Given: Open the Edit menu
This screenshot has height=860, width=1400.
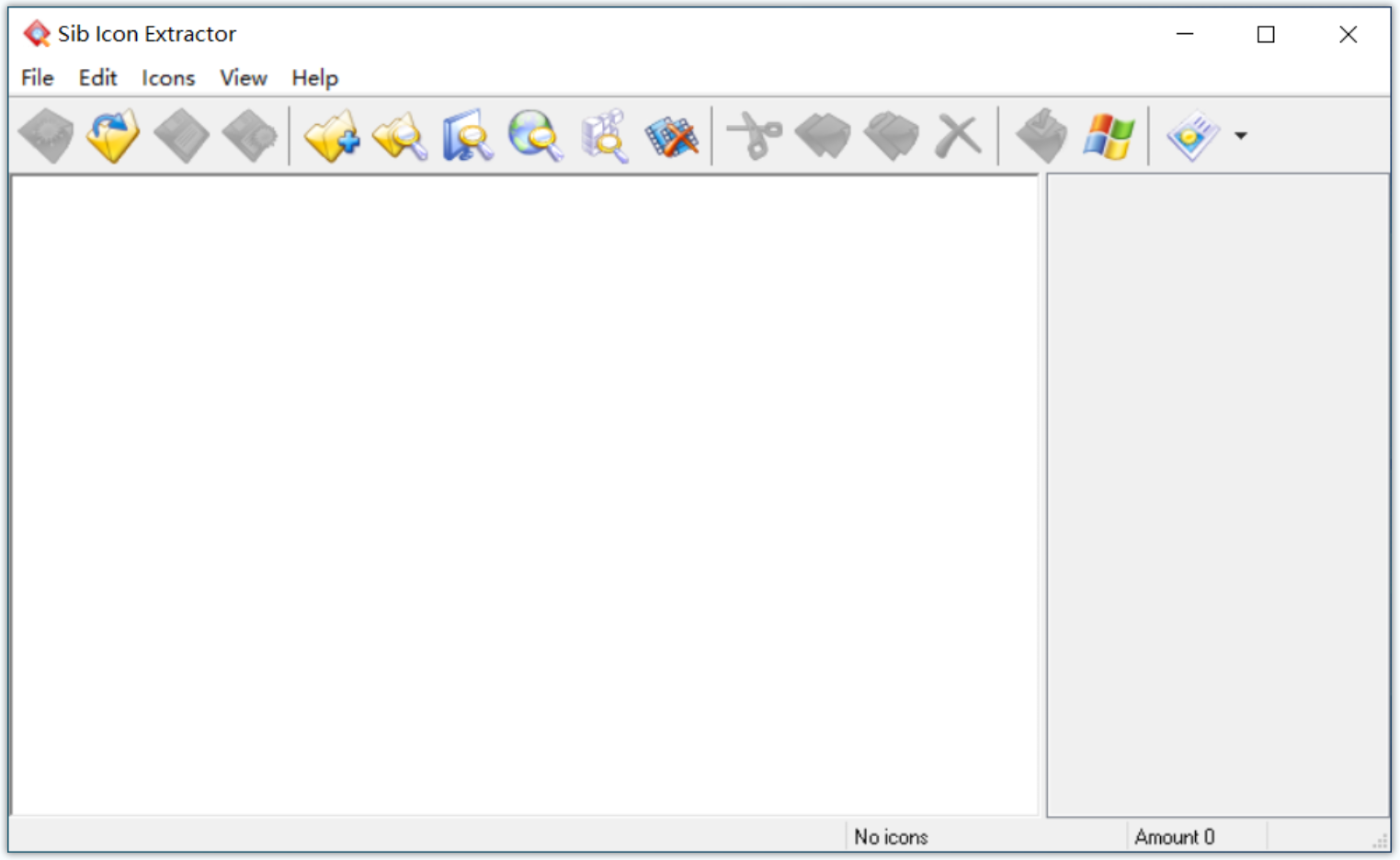Looking at the screenshot, I should coord(97,78).
